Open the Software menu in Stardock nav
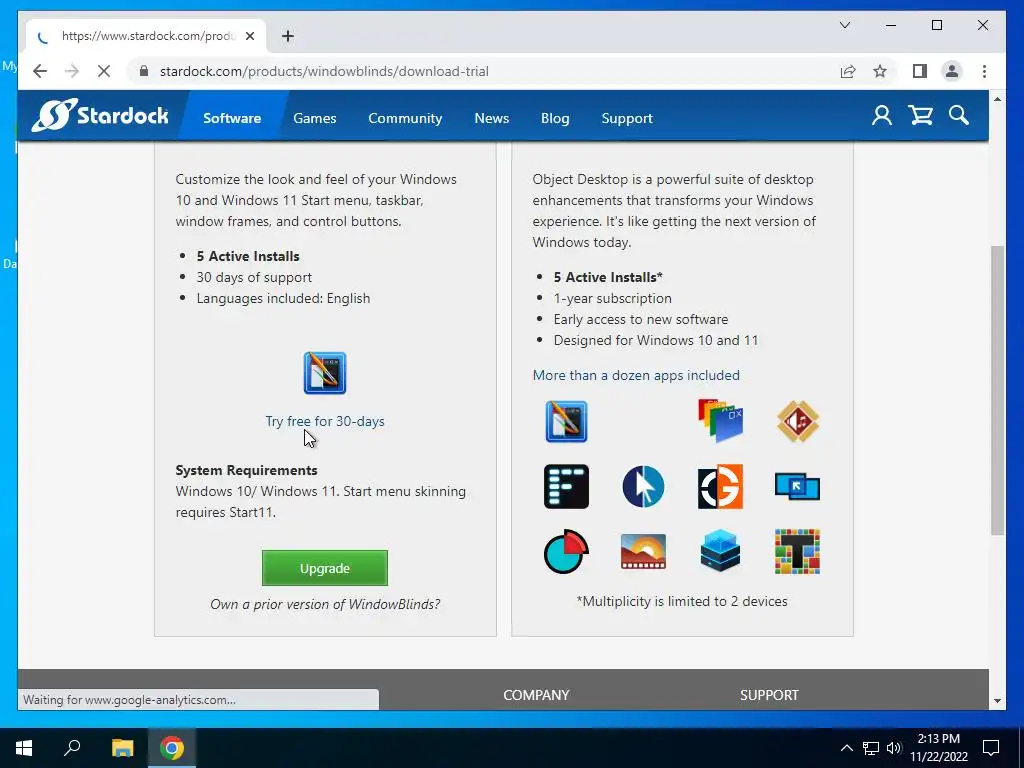 [232, 118]
